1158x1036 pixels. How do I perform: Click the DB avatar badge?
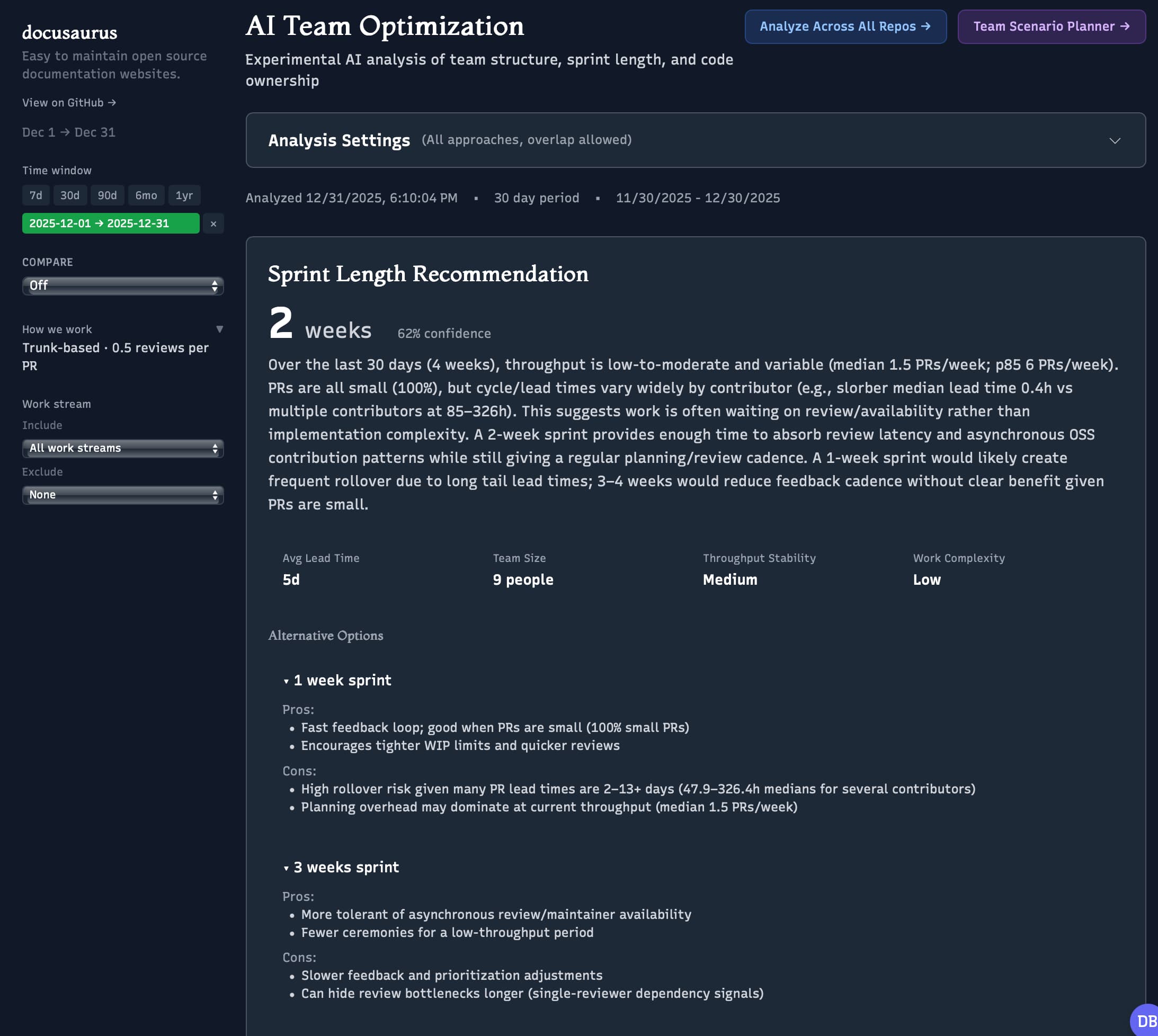tap(1145, 1021)
